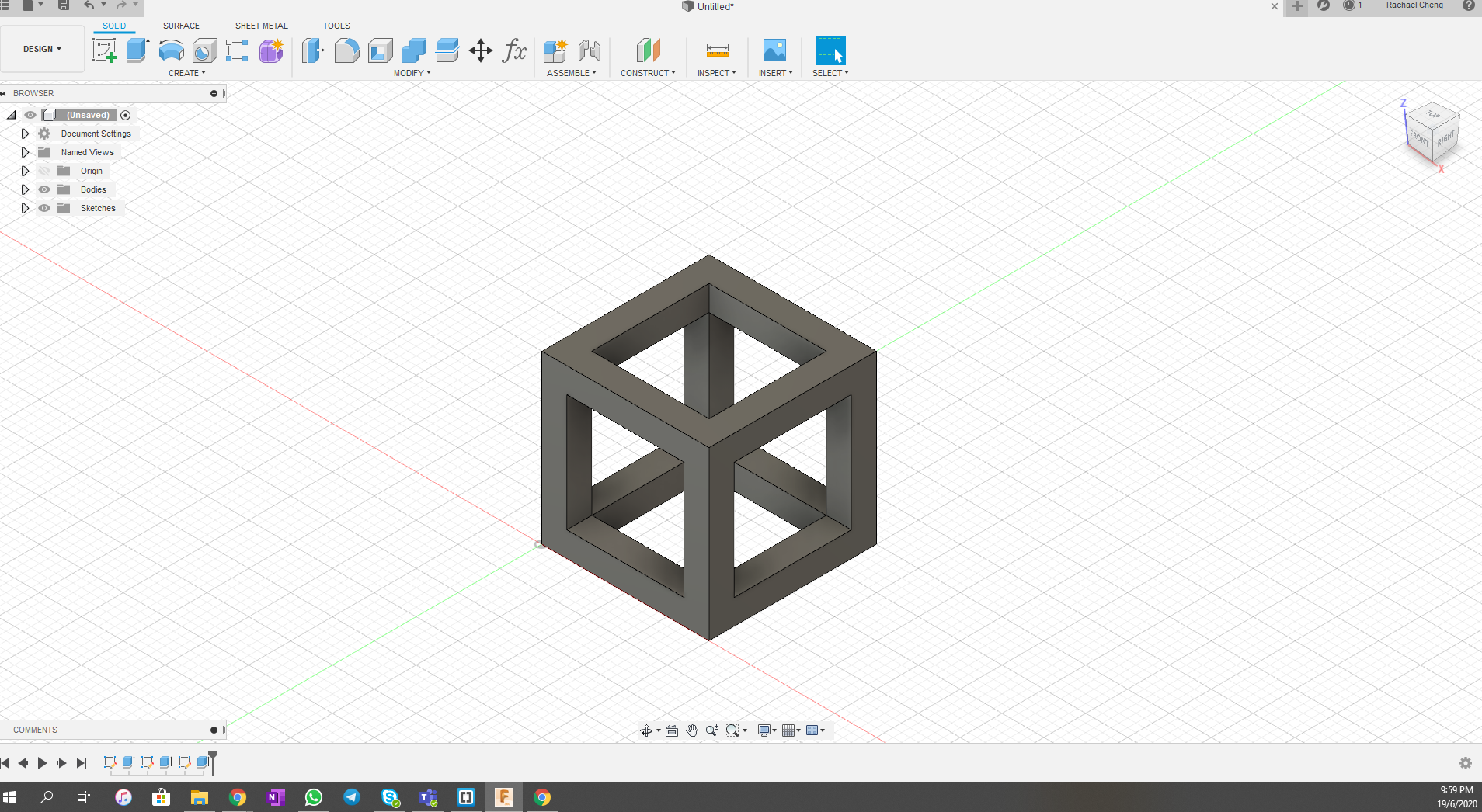
Task: Open the ASSEMBLE dropdown menu
Action: coord(572,73)
